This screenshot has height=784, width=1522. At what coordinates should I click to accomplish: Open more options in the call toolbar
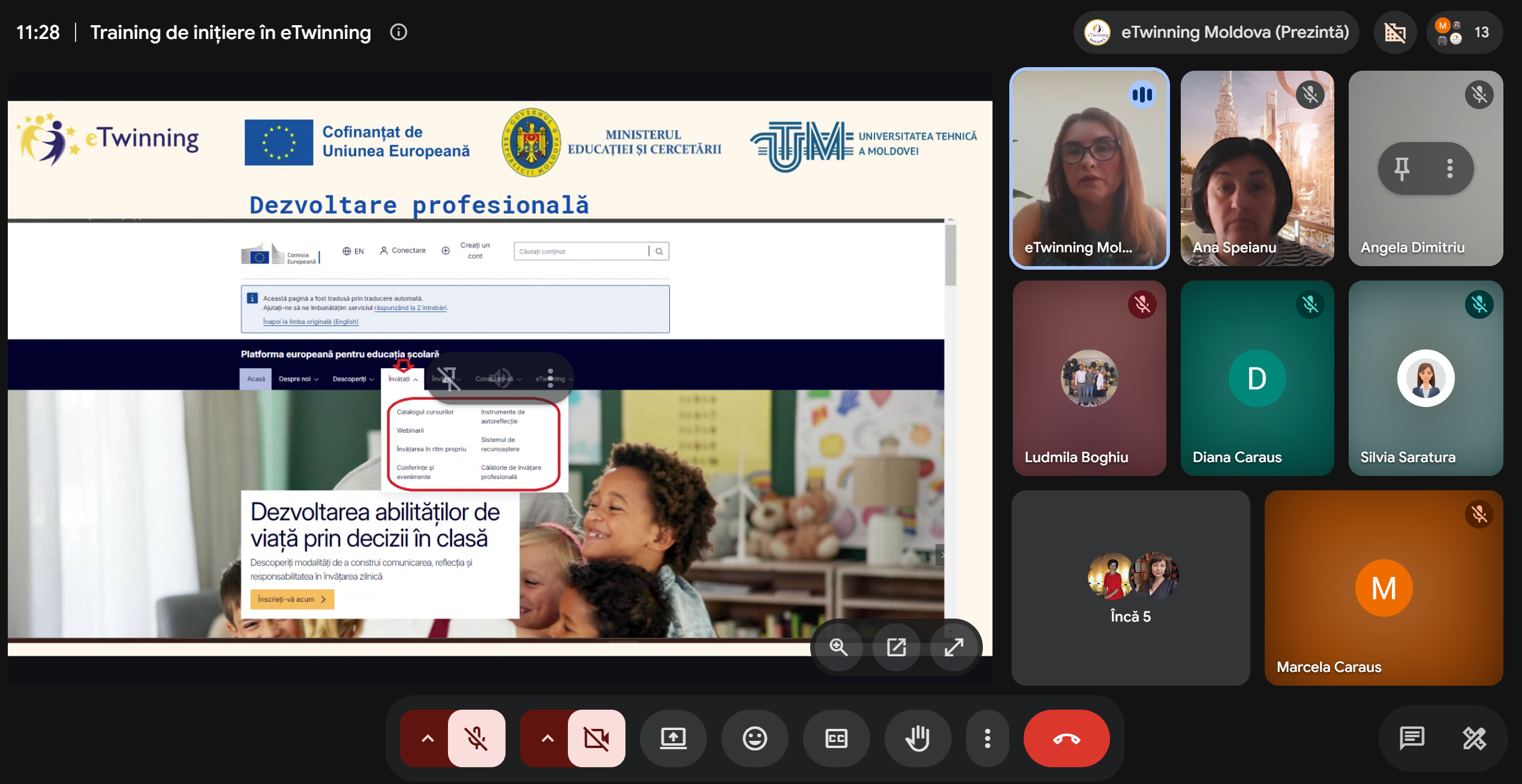pyautogui.click(x=987, y=738)
